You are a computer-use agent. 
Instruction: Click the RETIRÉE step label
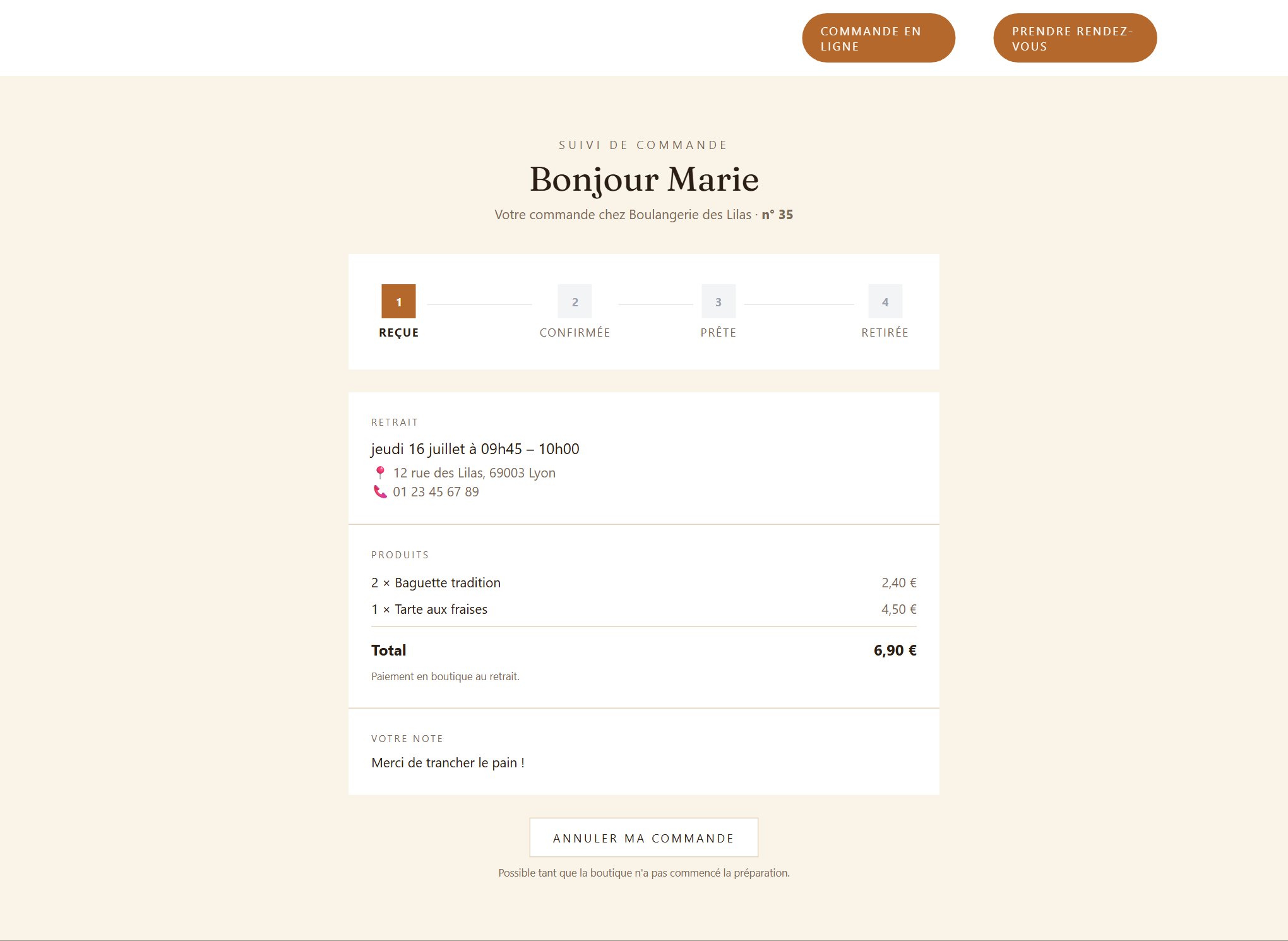coord(885,333)
